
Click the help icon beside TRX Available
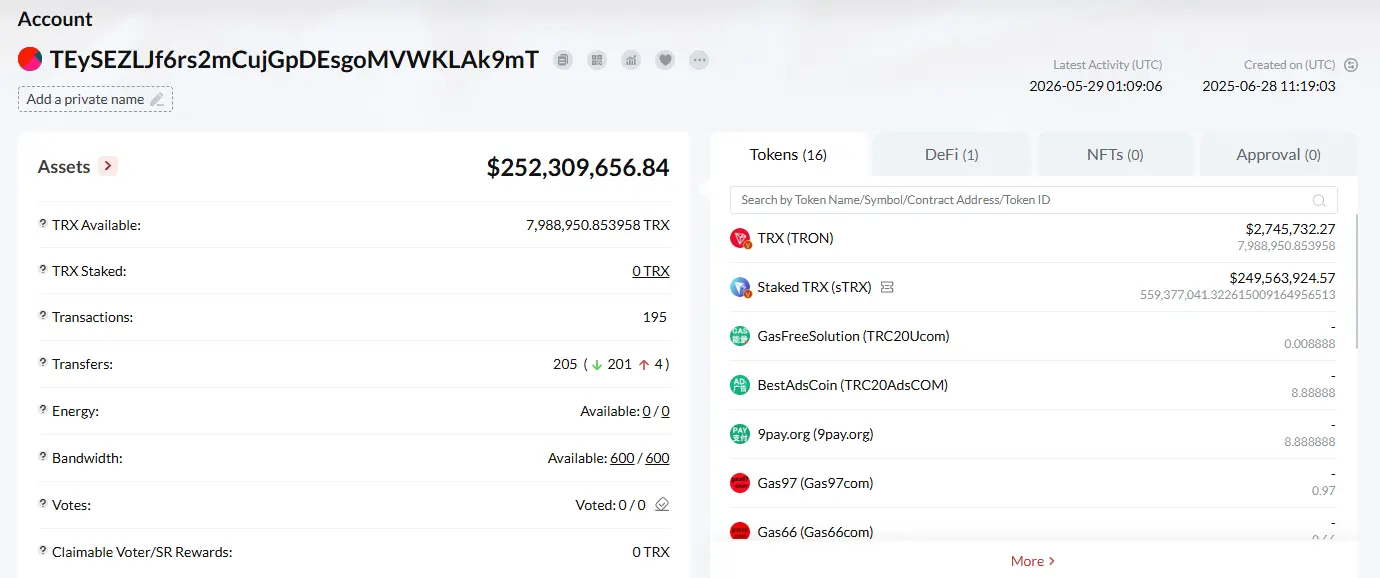[x=43, y=224]
